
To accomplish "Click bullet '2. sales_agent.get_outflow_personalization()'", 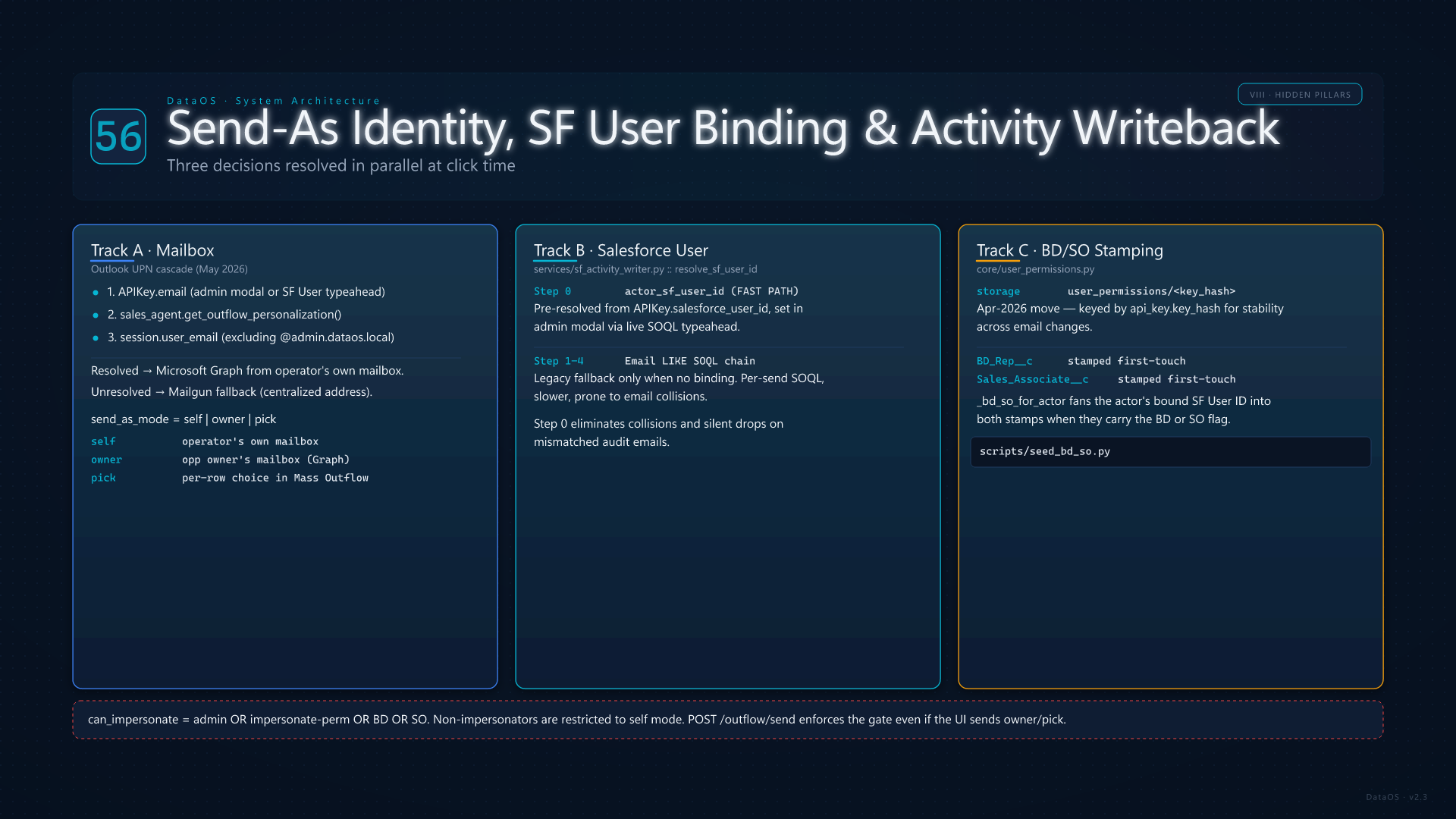I will (224, 315).
